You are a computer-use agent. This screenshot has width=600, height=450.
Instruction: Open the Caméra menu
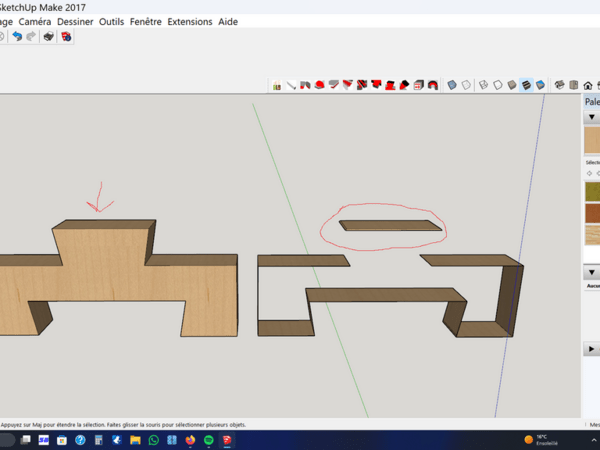[35, 21]
